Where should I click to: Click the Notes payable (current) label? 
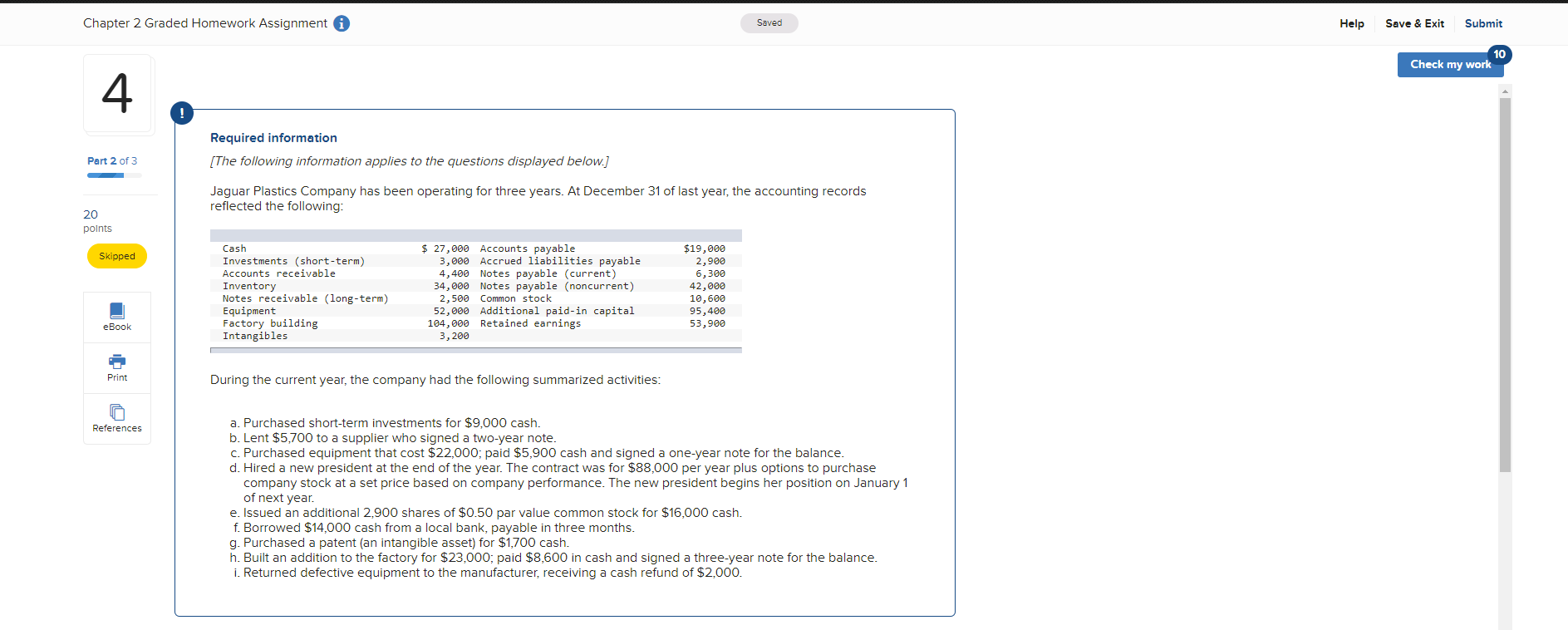point(548,273)
